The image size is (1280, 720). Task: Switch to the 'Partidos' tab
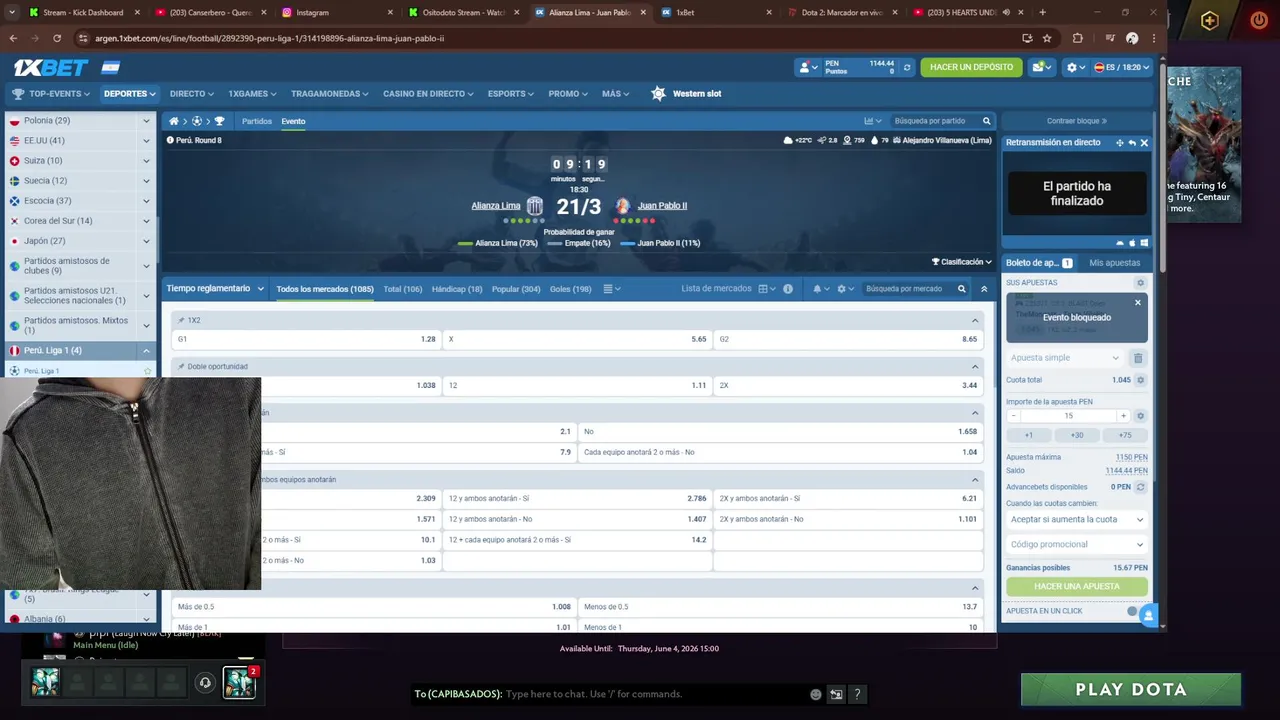pyautogui.click(x=257, y=121)
